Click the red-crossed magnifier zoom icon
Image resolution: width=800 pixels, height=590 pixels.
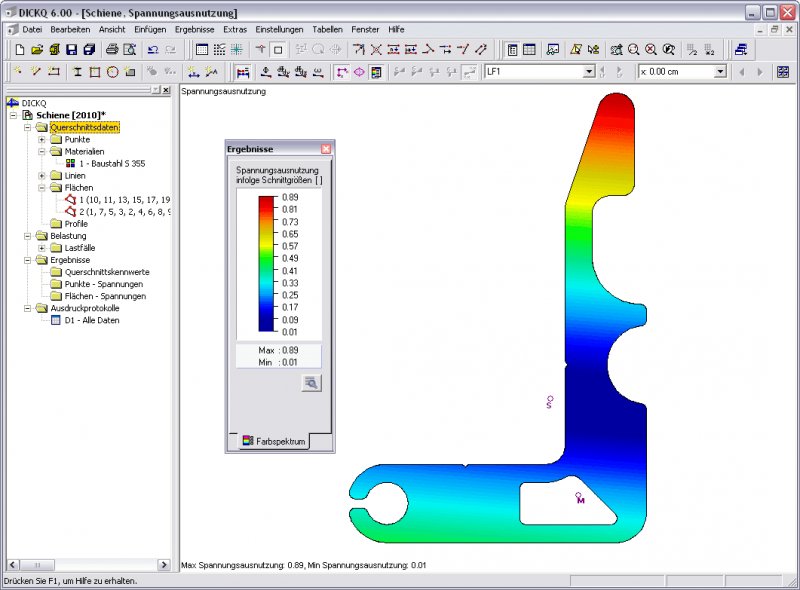coord(651,50)
